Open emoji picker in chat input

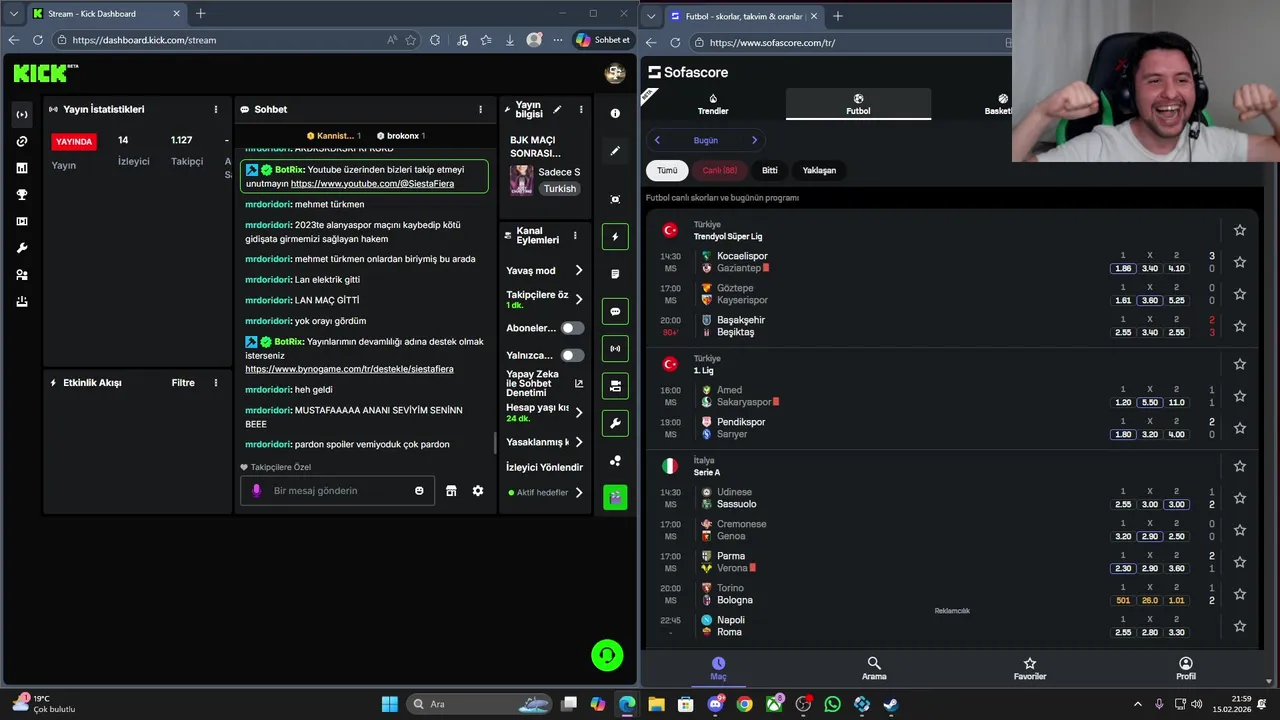pos(419,491)
